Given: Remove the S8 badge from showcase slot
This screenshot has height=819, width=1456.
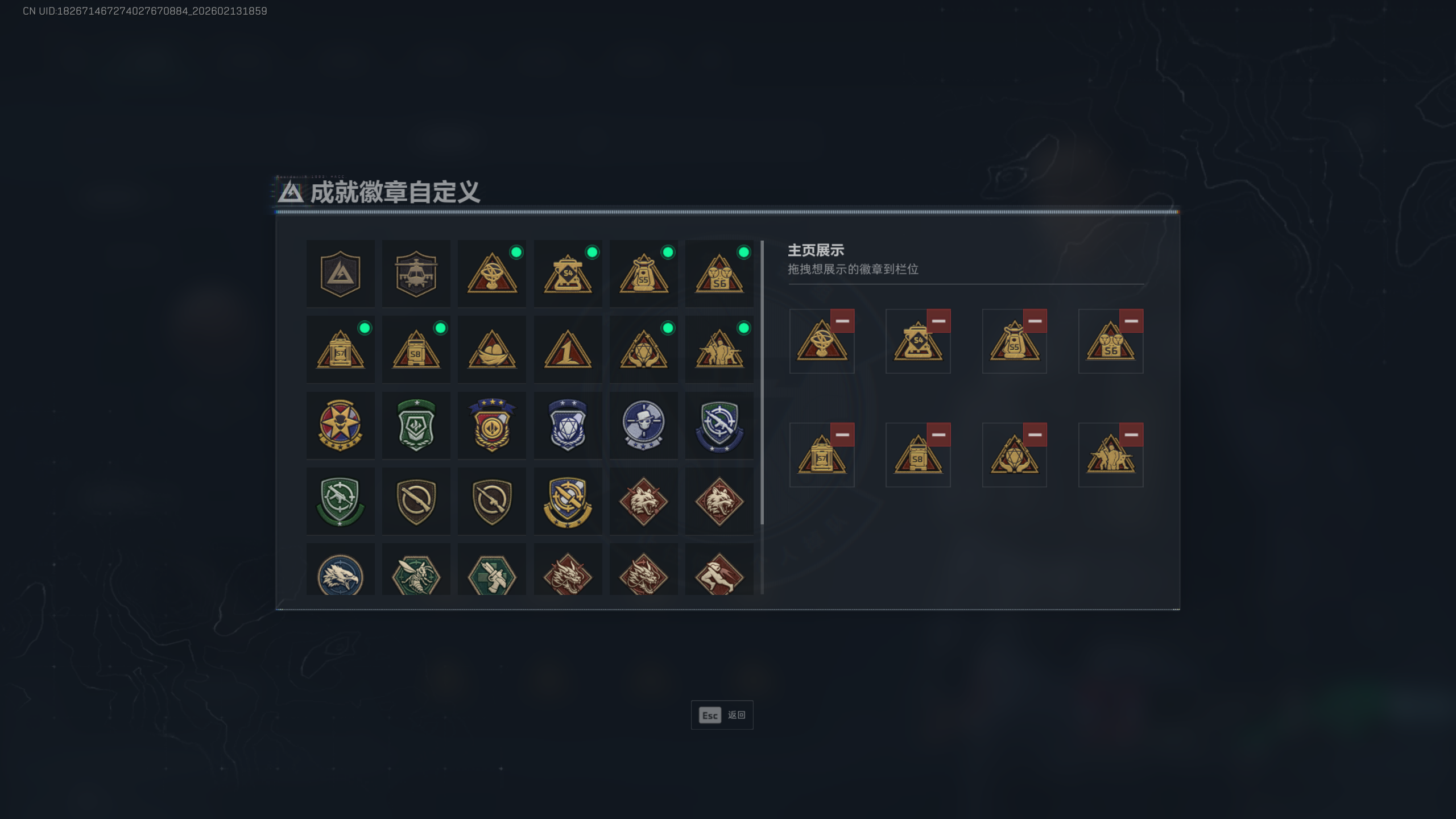Looking at the screenshot, I should point(938,435).
